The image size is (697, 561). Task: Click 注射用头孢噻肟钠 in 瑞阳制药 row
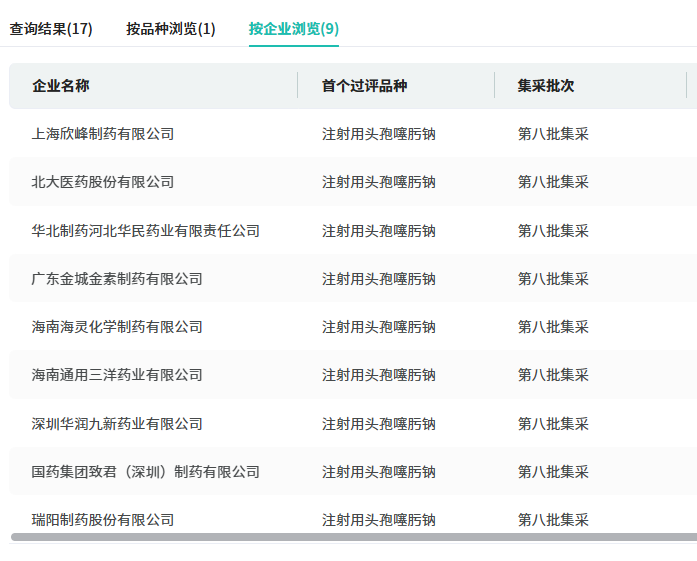(379, 520)
